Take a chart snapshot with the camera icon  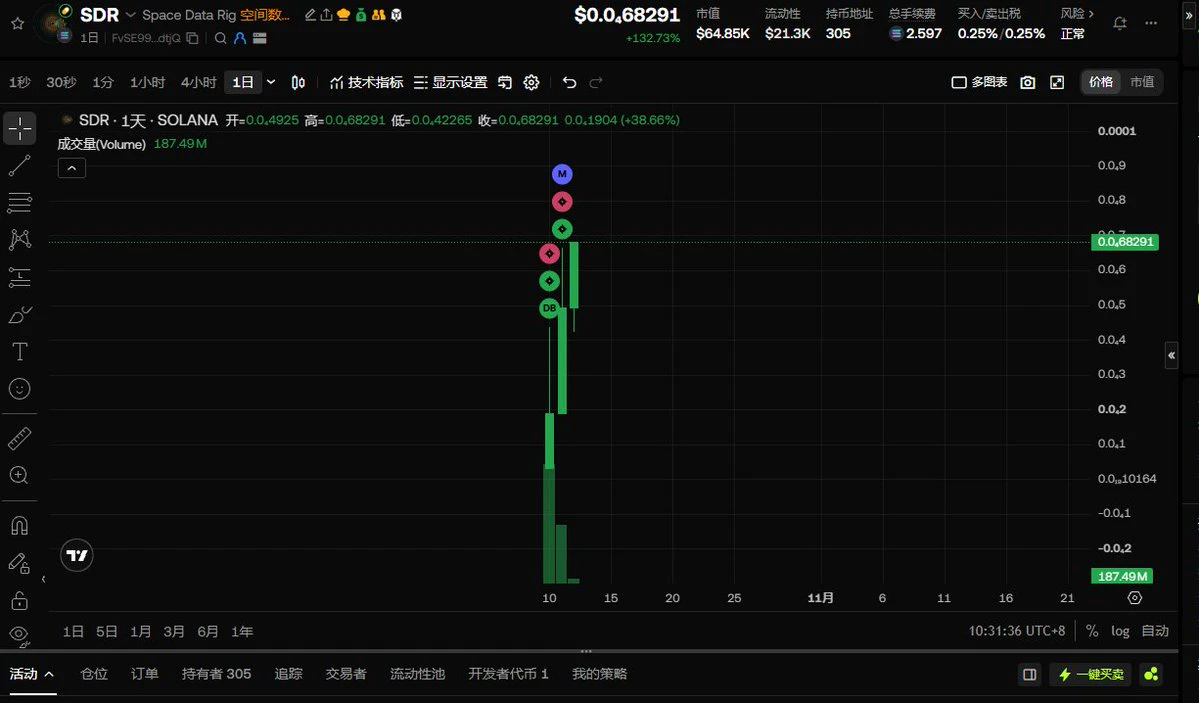(x=1028, y=83)
